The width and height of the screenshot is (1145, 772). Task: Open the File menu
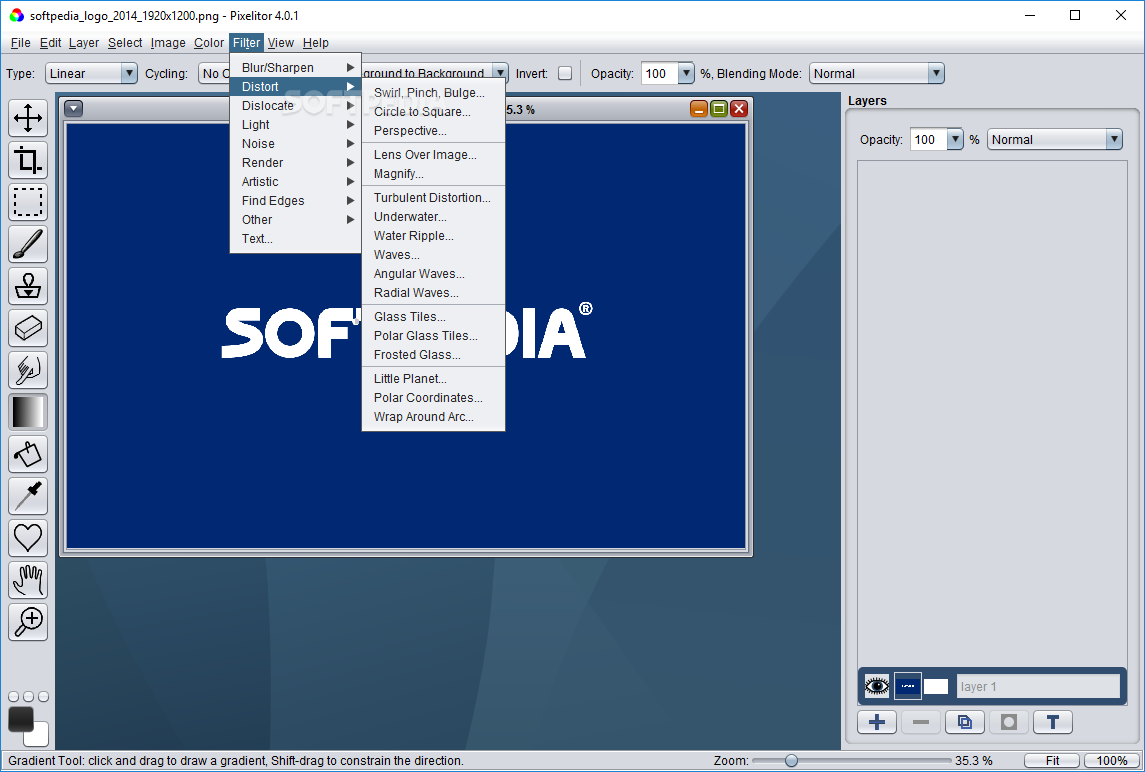pos(20,42)
